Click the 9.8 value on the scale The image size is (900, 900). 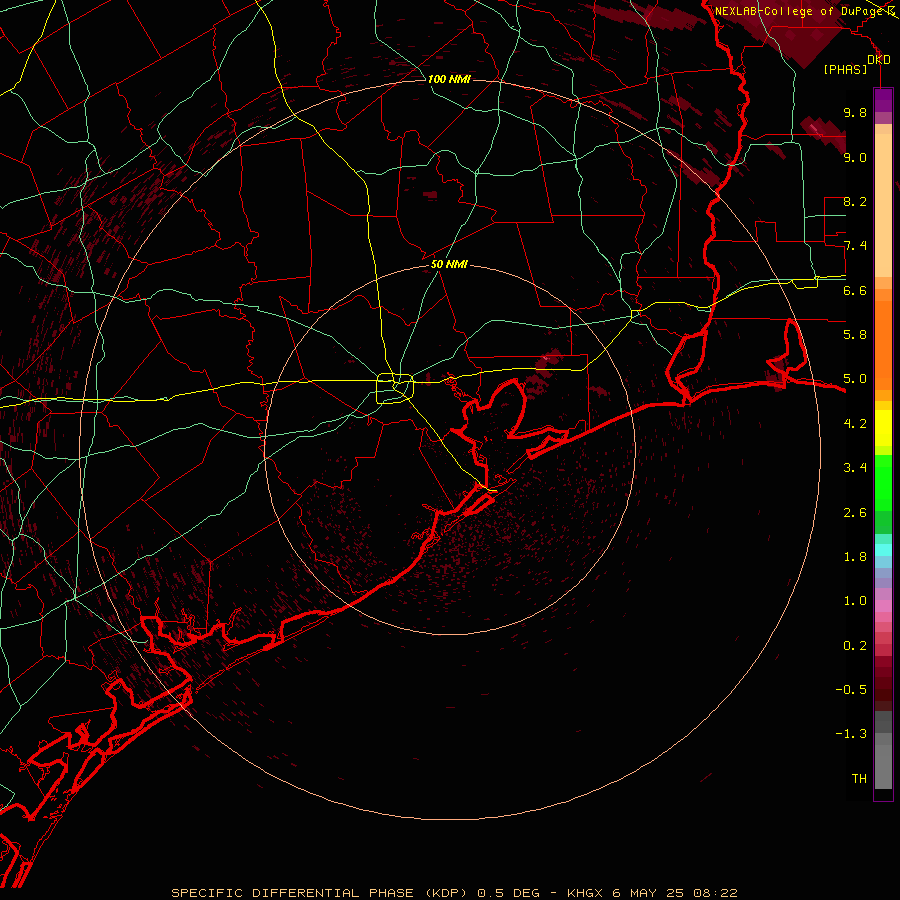855,112
